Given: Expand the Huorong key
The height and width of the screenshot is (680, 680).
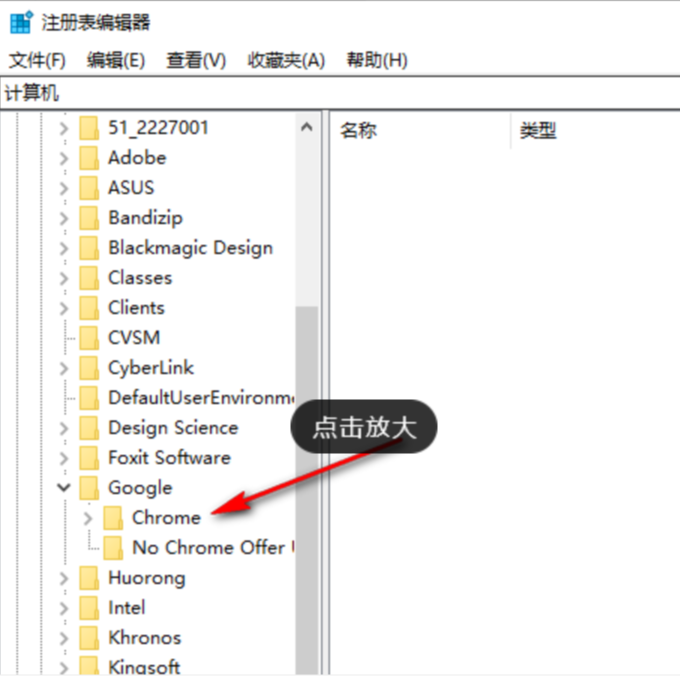Looking at the screenshot, I should click(64, 578).
